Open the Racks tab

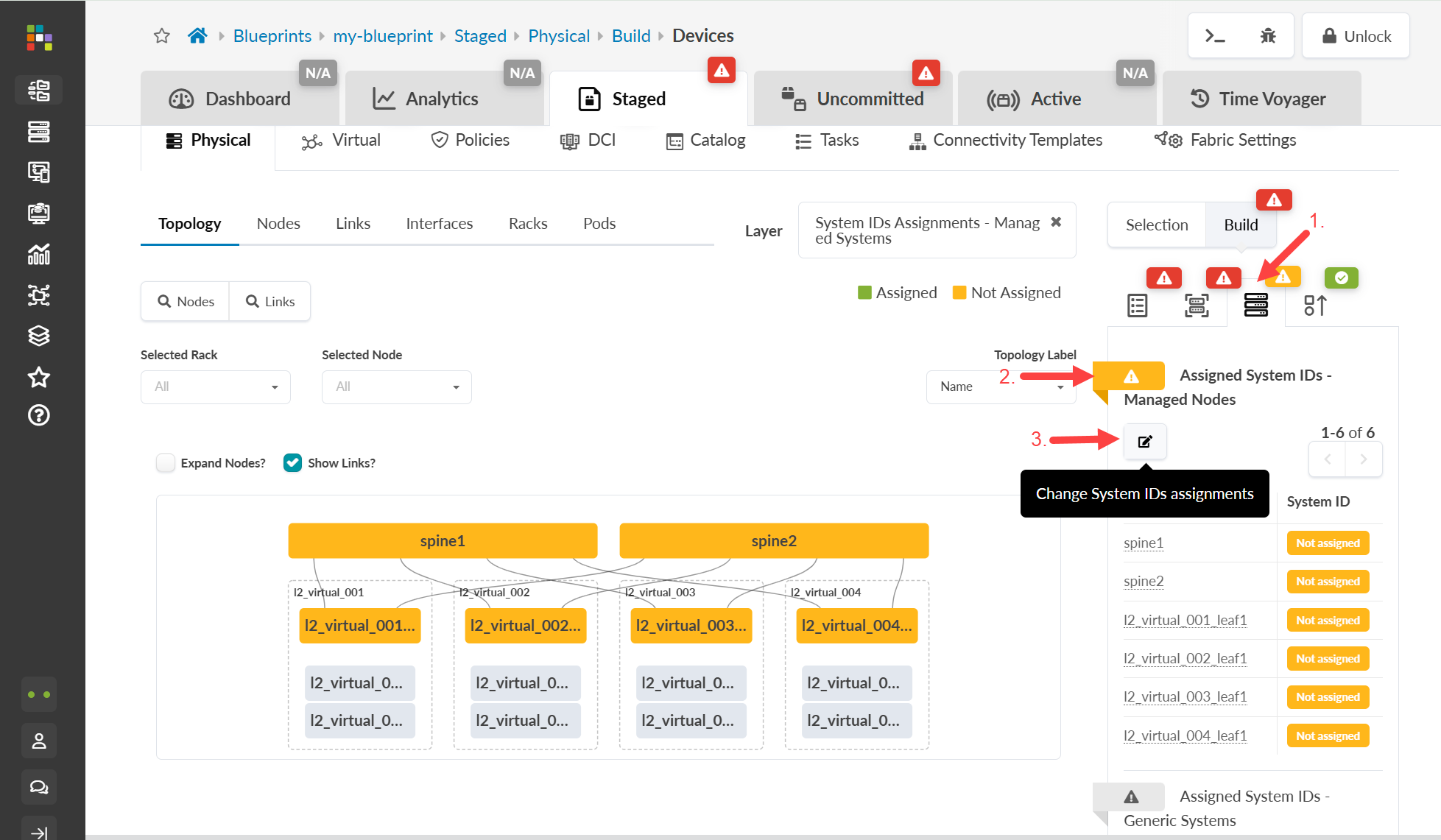pyautogui.click(x=527, y=224)
